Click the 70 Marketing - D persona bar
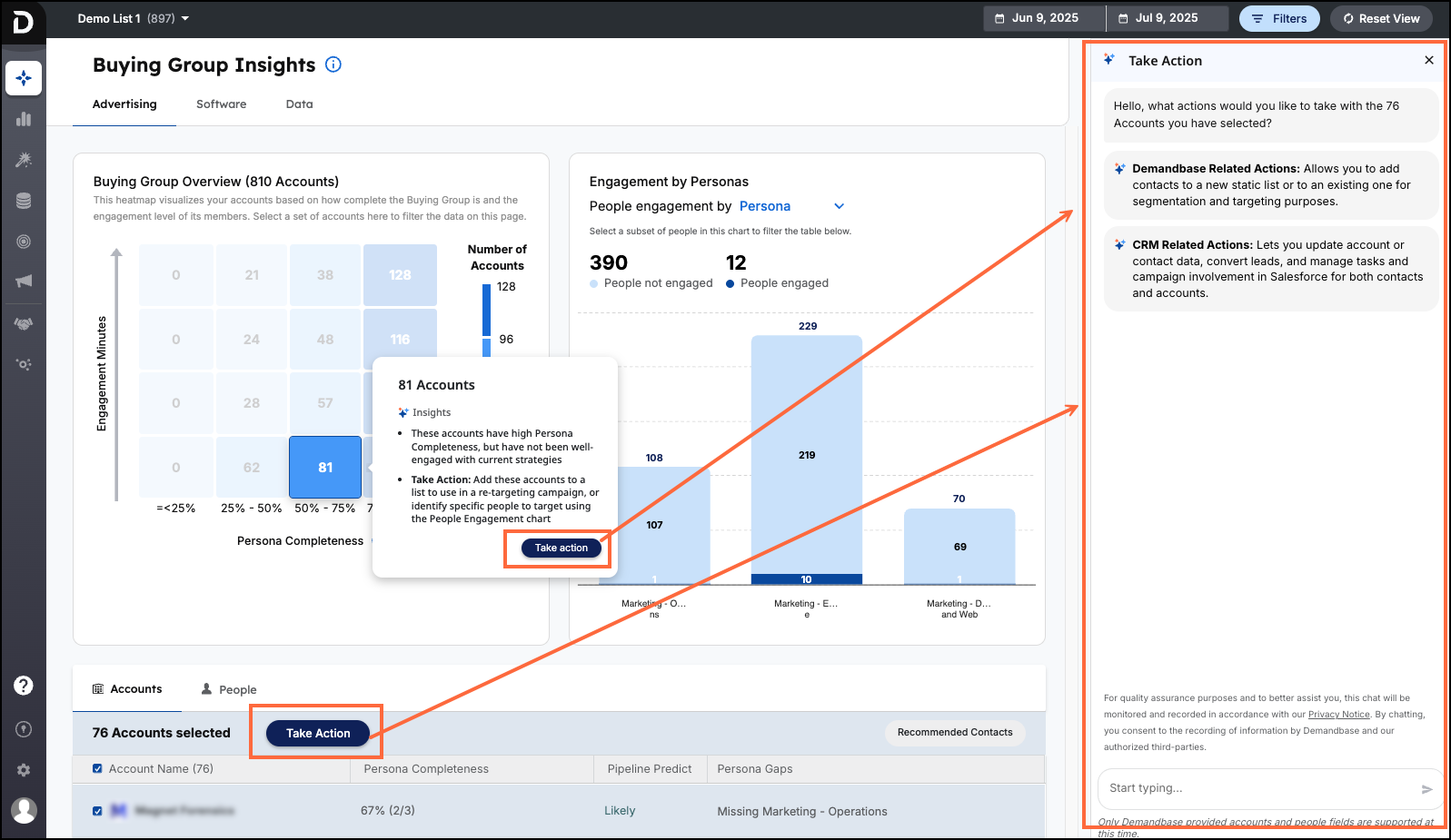Screen dimensions: 1451x840 (959, 547)
